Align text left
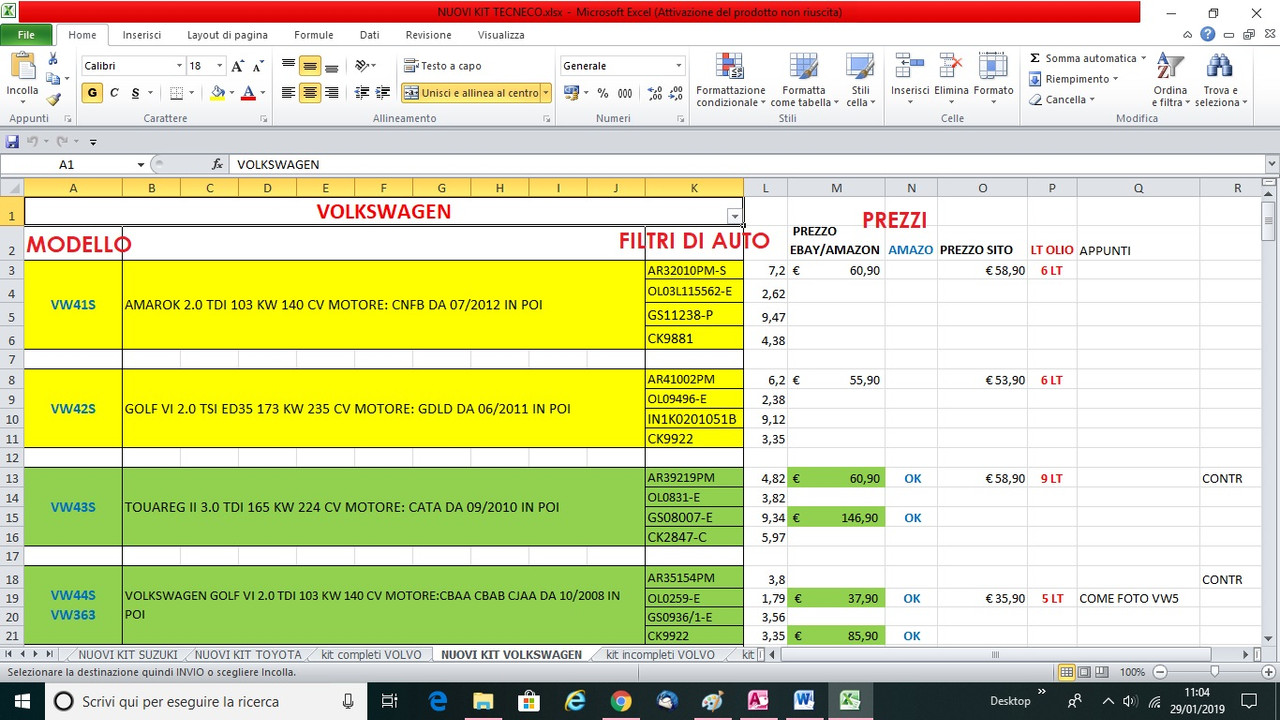The image size is (1280, 720). coord(289,93)
